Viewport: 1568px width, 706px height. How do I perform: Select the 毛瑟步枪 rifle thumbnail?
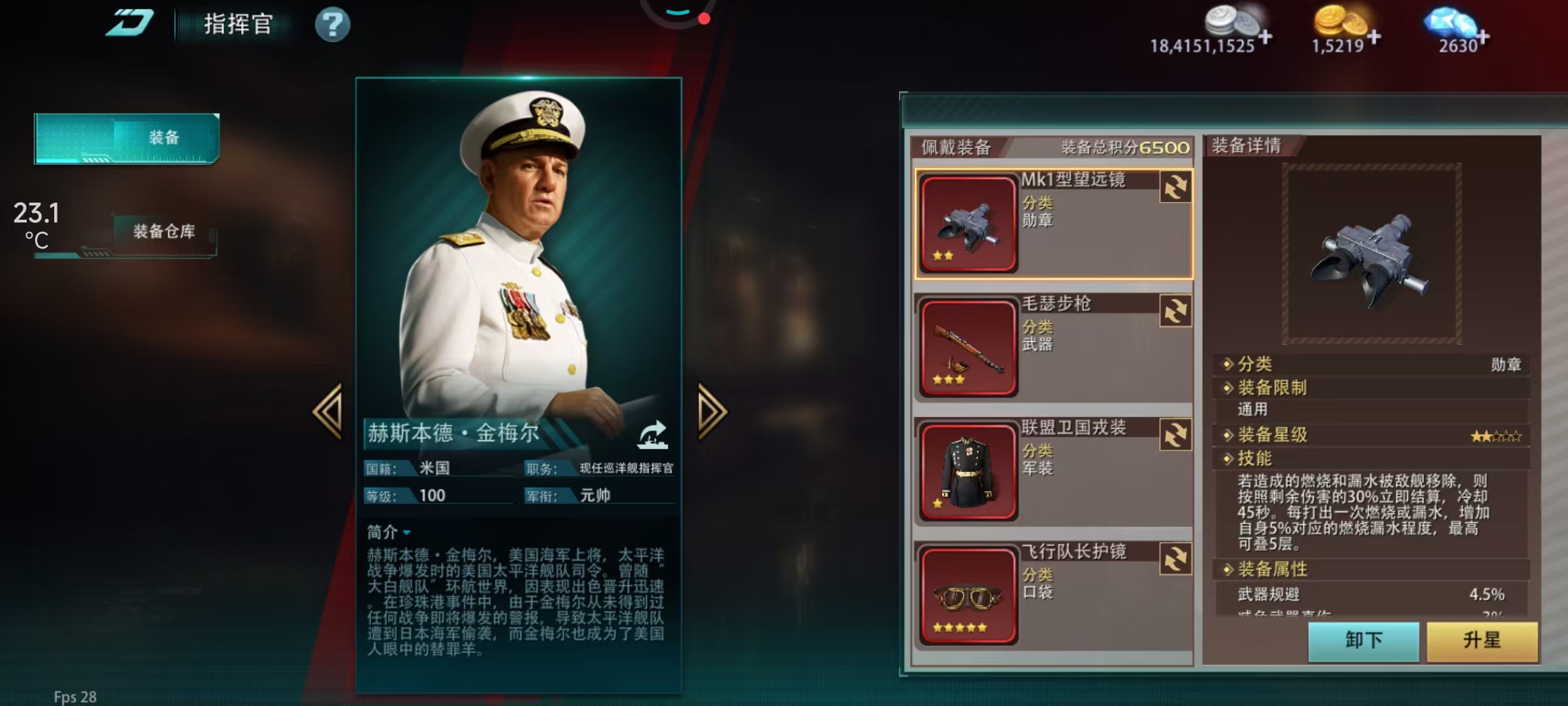(968, 348)
